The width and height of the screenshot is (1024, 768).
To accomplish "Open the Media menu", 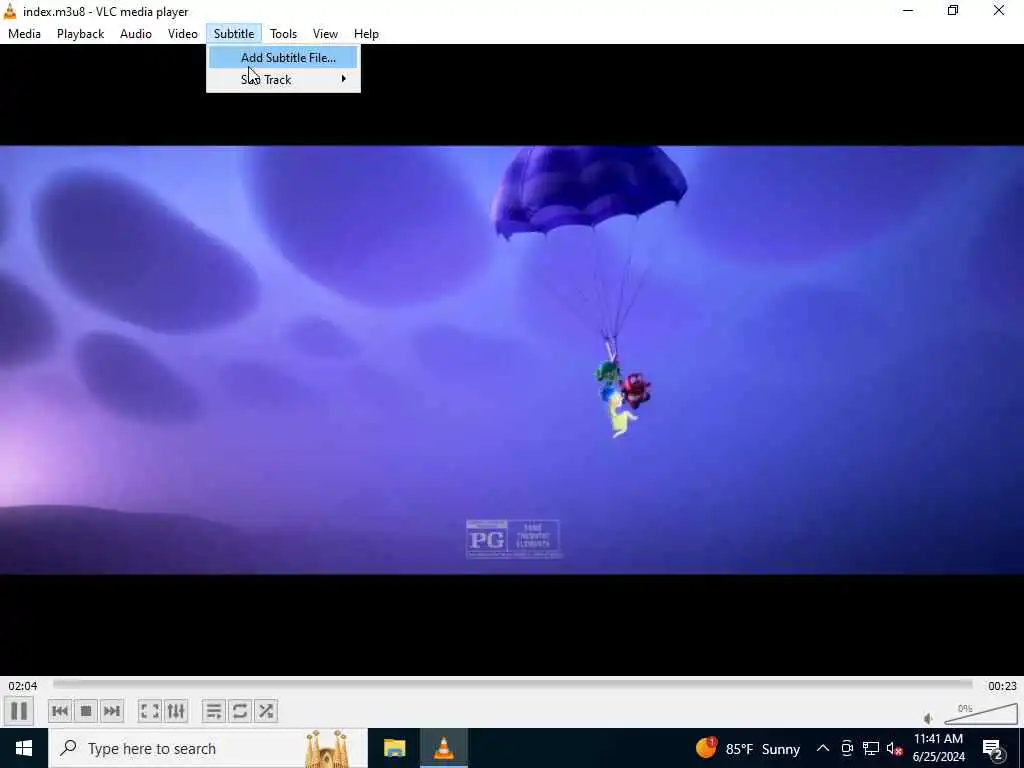I will pos(24,34).
